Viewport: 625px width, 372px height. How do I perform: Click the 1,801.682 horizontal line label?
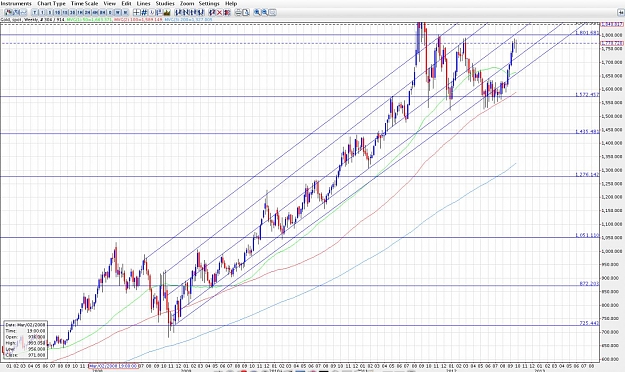pos(587,33)
